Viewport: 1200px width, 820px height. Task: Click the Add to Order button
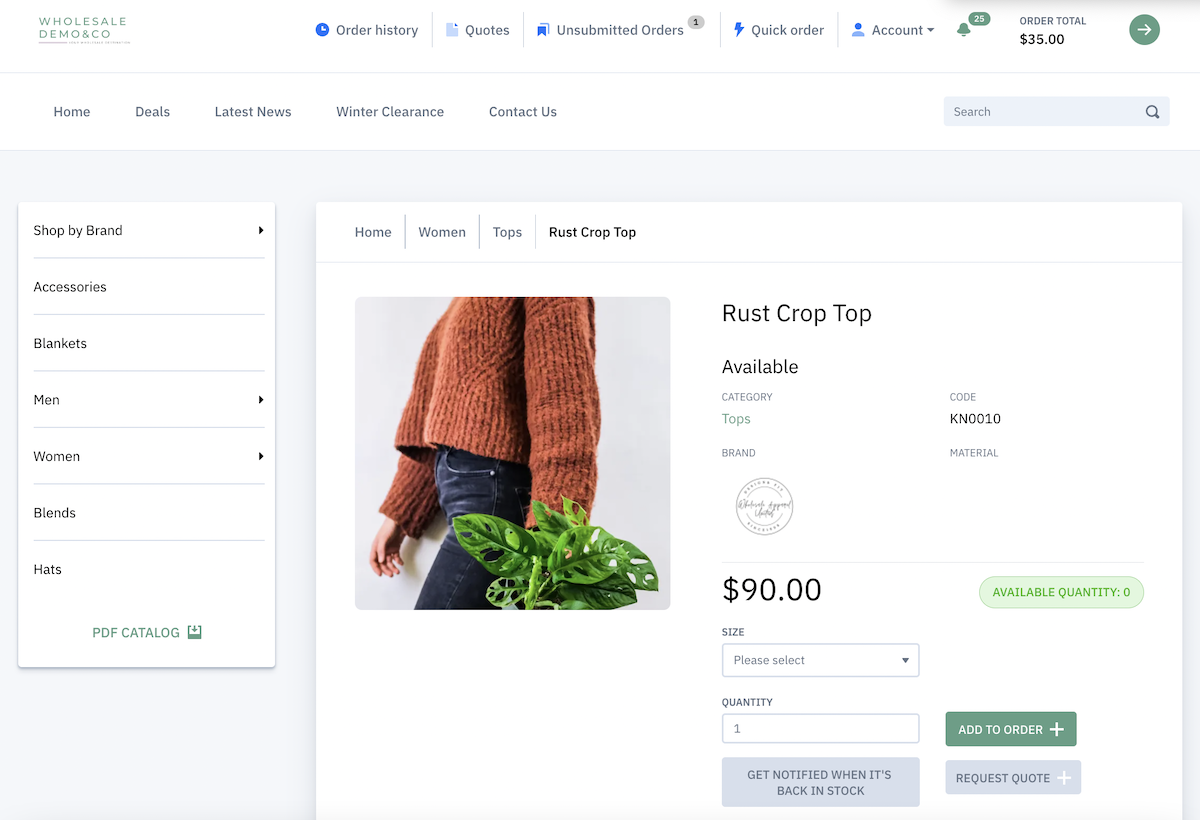[1010, 730]
